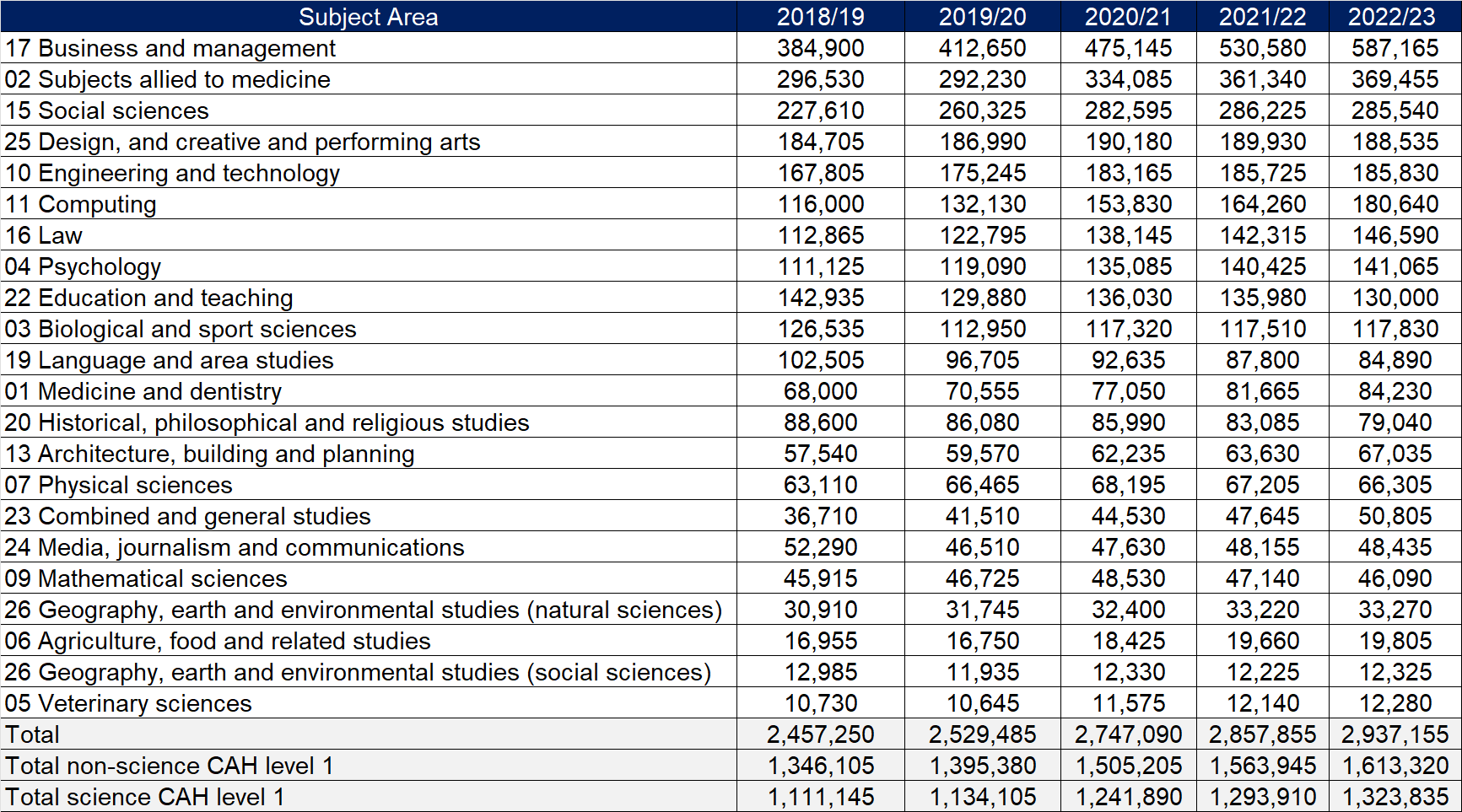Select the 282,595 Social sciences cell
Image resolution: width=1462 pixels, height=812 pixels.
[x=1129, y=110]
